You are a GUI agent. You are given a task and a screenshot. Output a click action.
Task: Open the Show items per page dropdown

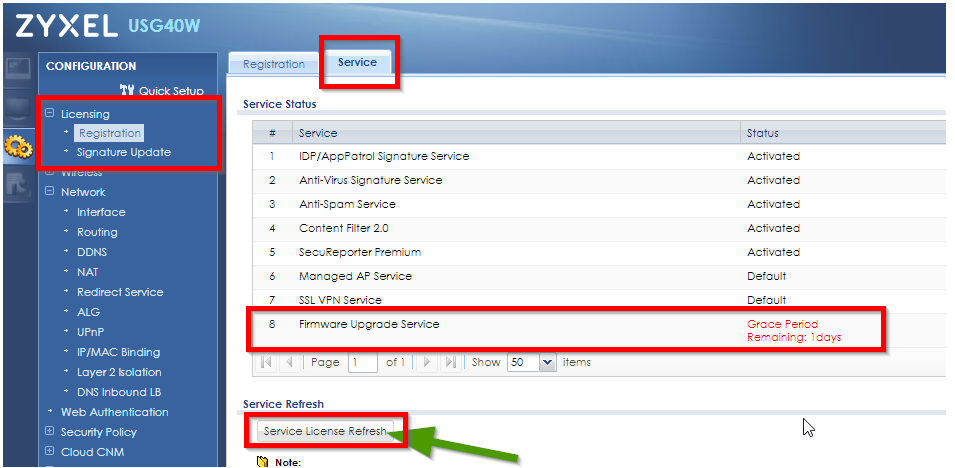coord(546,362)
